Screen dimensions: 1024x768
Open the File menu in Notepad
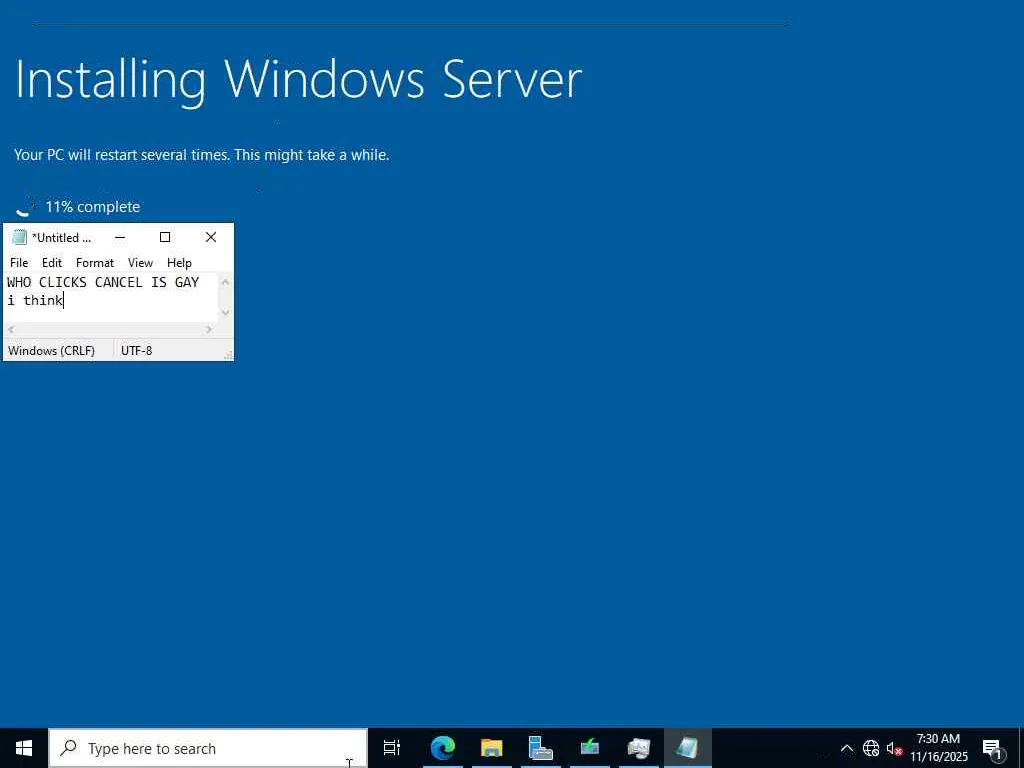pos(19,263)
